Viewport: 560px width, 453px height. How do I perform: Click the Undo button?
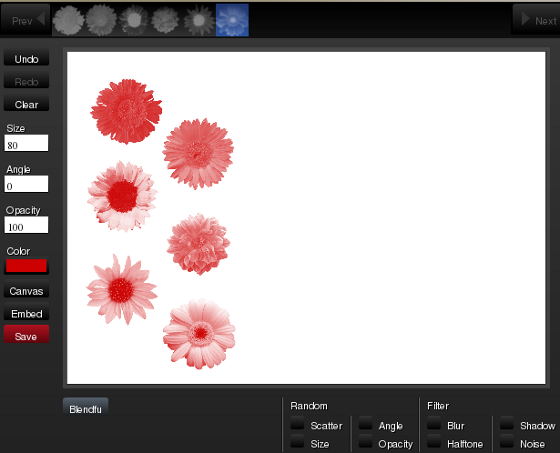tap(26, 59)
